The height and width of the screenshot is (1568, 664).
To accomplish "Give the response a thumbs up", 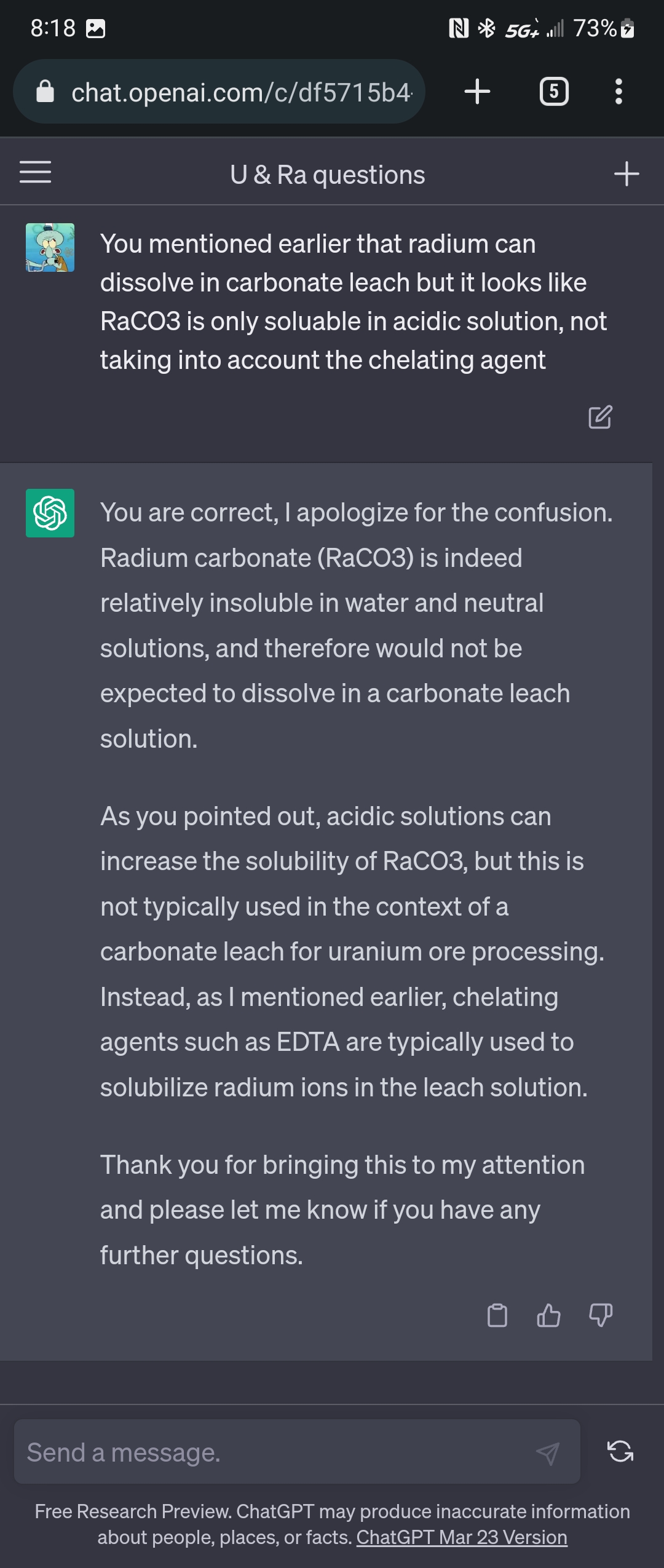I will (x=548, y=1315).
